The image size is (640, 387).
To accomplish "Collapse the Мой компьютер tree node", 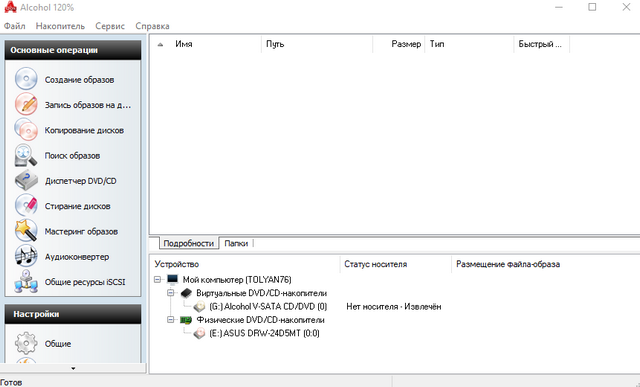I will 158,280.
